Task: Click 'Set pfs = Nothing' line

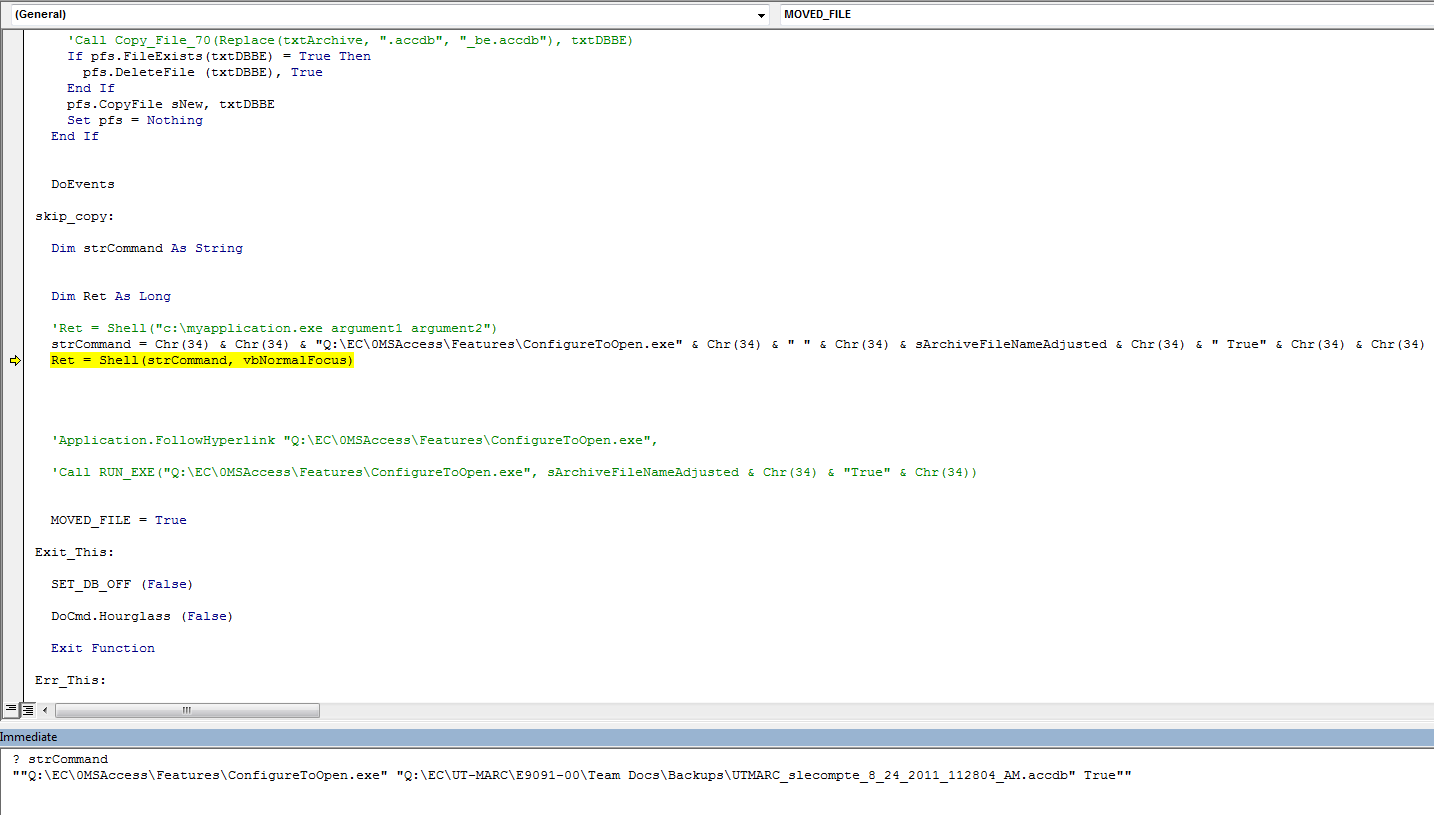Action: pyautogui.click(x=135, y=120)
